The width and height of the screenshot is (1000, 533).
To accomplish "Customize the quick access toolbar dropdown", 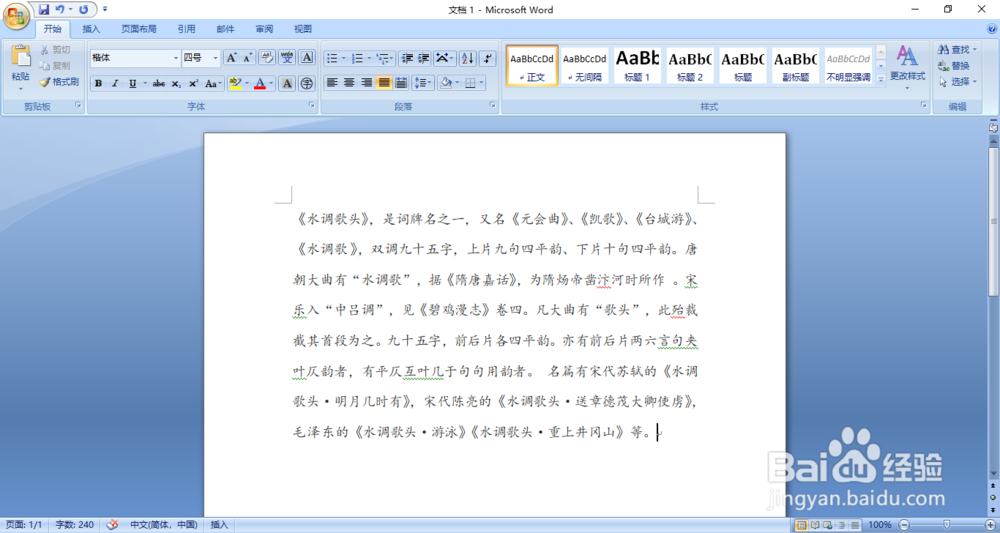I will pyautogui.click(x=105, y=10).
